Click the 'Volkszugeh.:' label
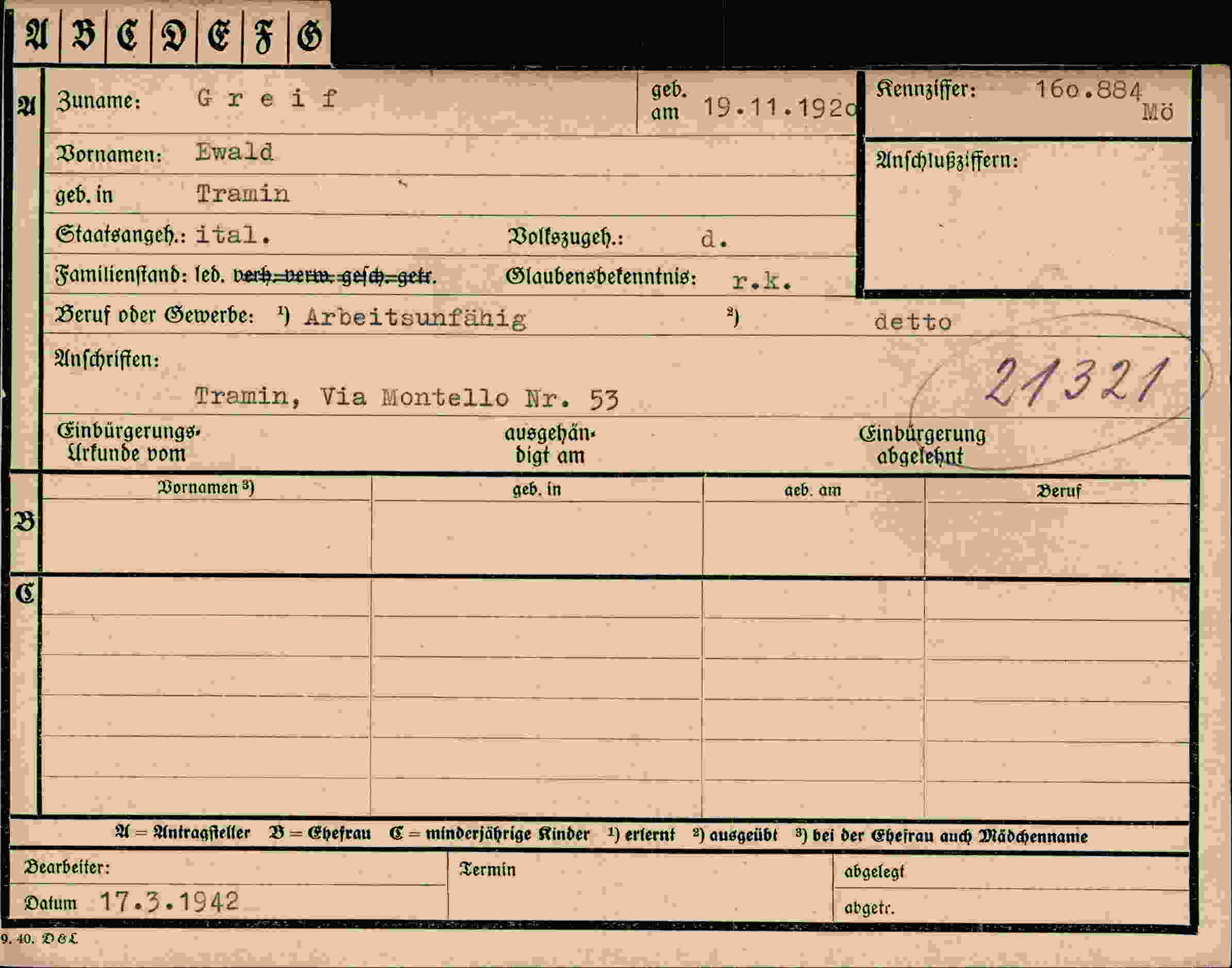Screen dimensions: 1232x968 [x=565, y=237]
